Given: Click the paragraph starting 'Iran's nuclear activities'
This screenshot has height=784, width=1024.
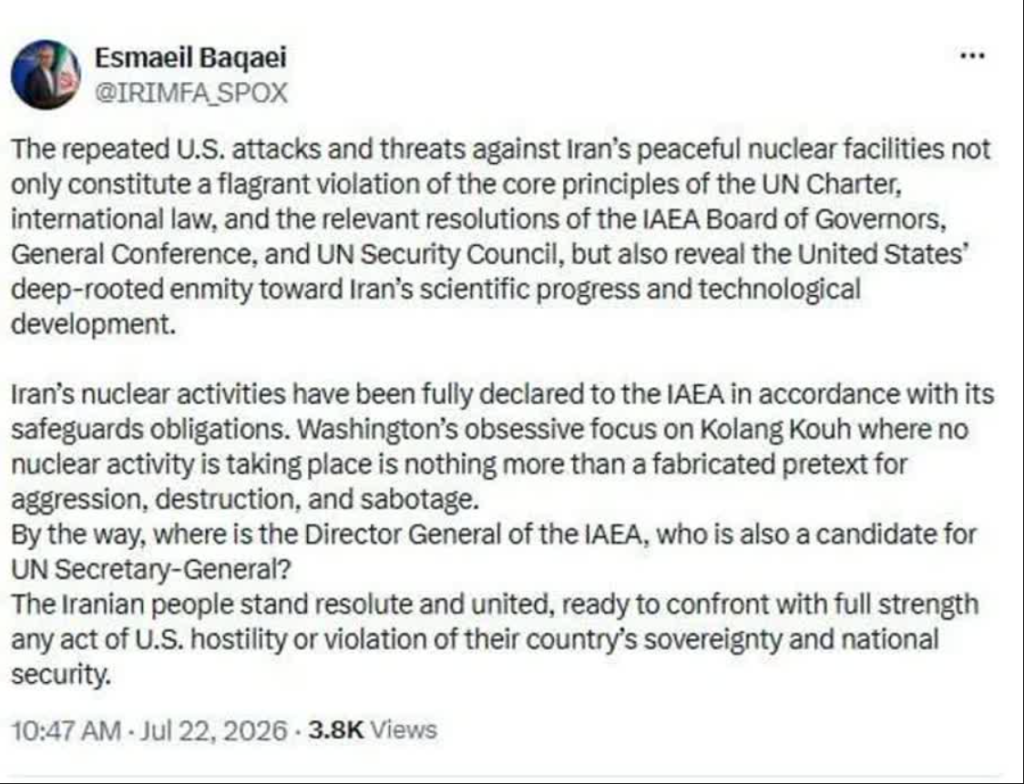Looking at the screenshot, I should click(x=502, y=447).
